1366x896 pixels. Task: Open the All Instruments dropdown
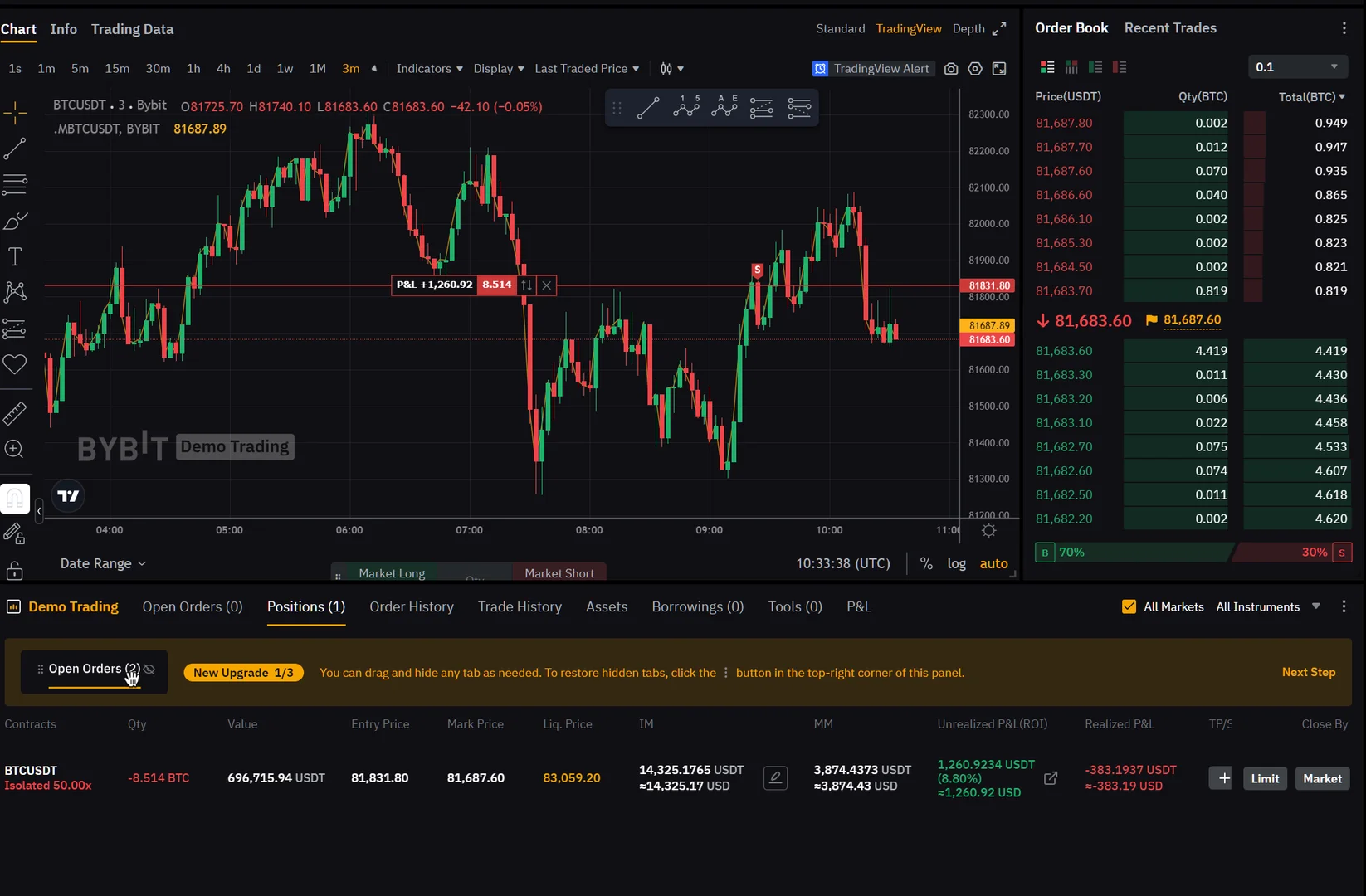pos(1268,606)
